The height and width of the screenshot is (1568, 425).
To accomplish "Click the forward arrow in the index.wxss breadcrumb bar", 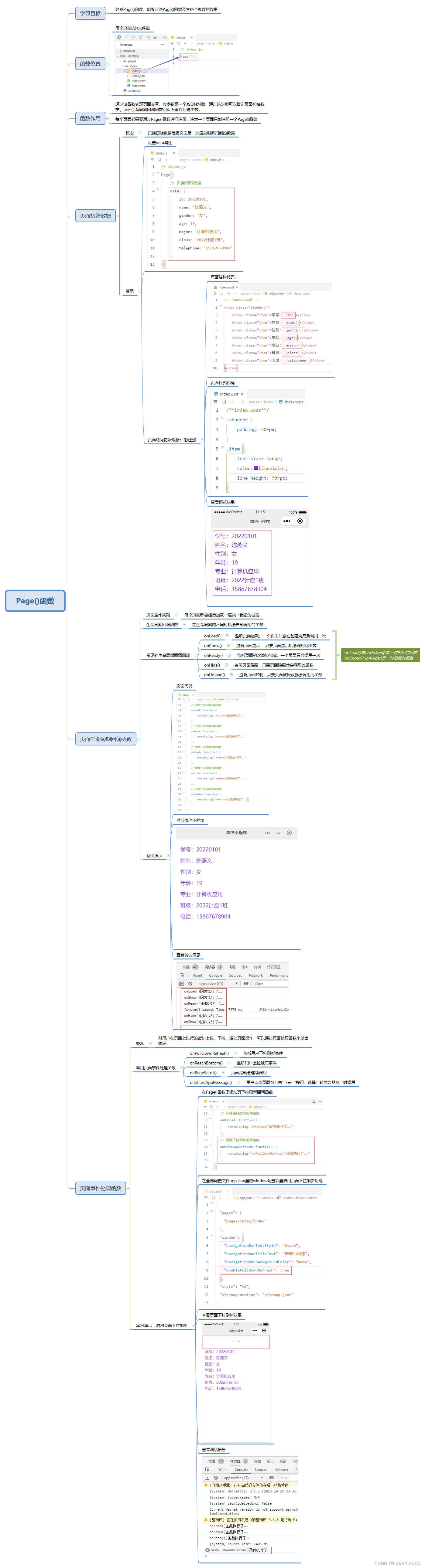I will (x=242, y=402).
